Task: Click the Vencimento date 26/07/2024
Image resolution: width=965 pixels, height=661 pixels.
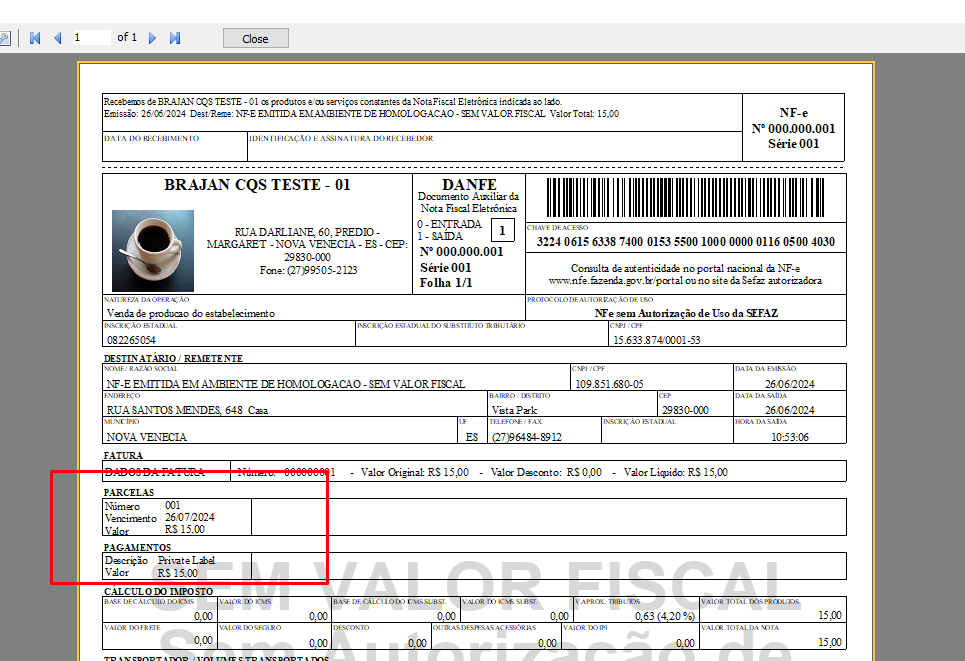Action: [x=190, y=518]
